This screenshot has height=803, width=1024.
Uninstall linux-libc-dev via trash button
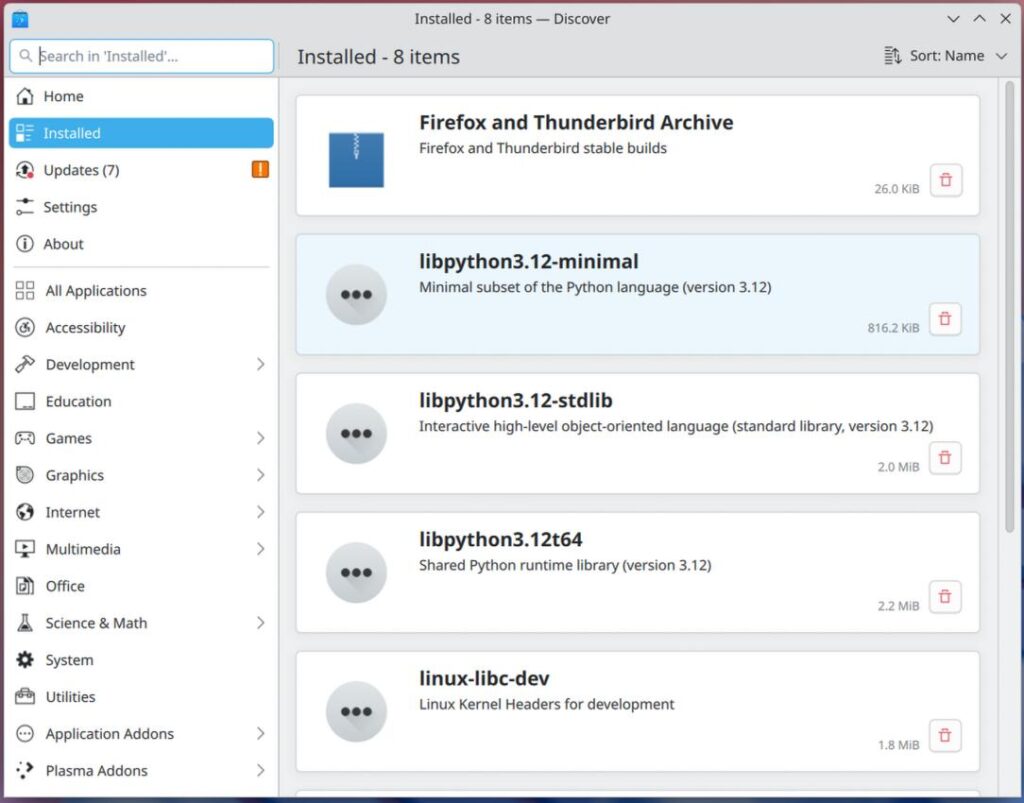tap(945, 736)
